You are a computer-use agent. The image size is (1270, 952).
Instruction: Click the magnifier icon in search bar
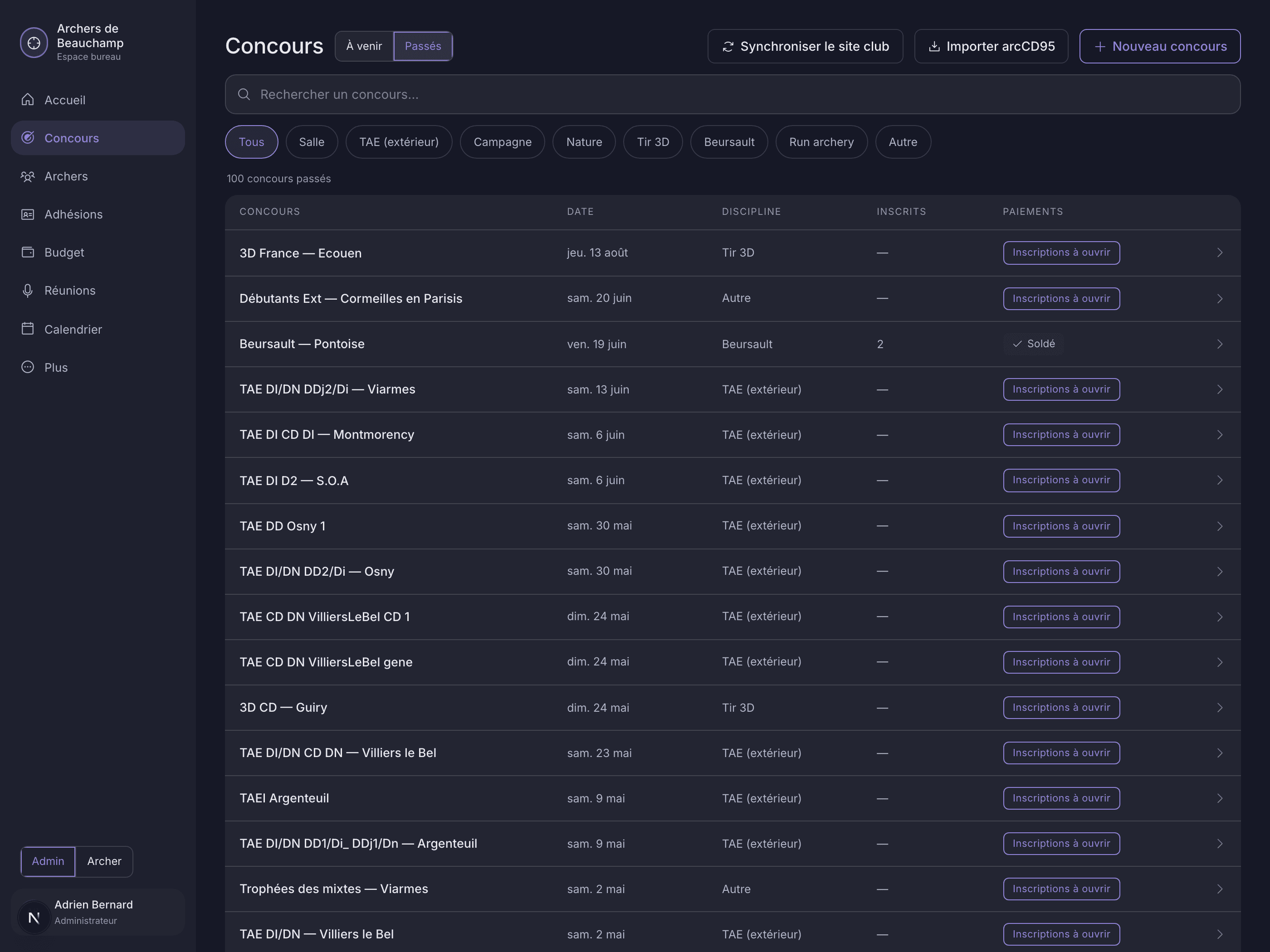coord(244,94)
